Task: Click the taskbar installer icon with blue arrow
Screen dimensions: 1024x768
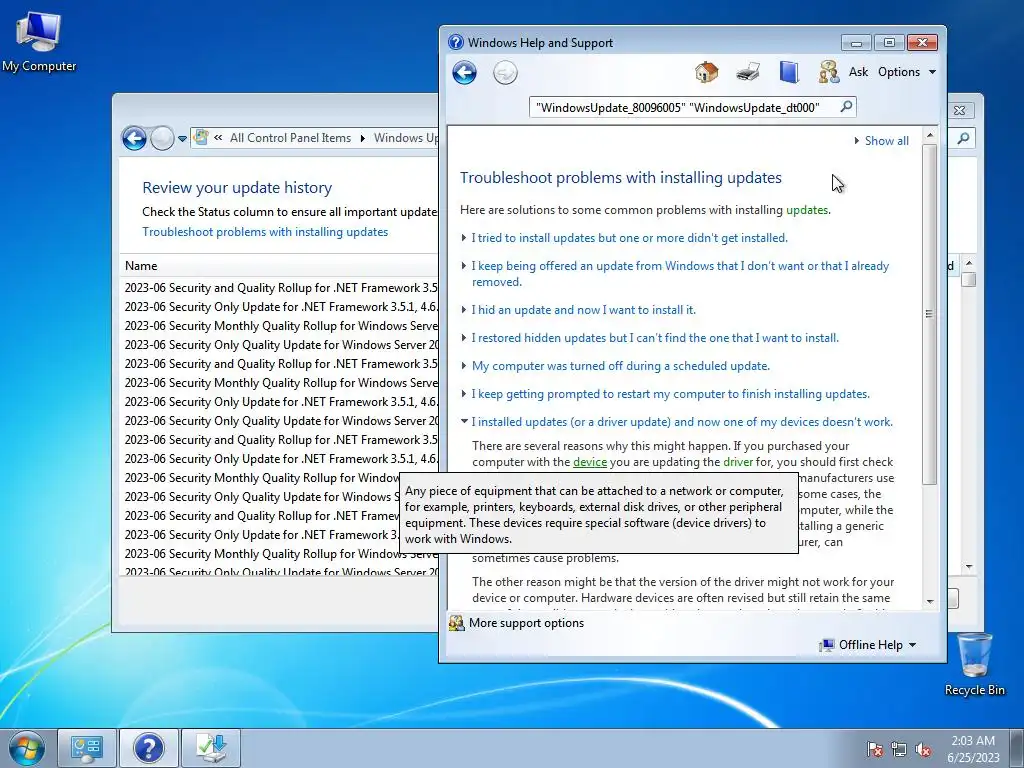Action: click(x=211, y=748)
